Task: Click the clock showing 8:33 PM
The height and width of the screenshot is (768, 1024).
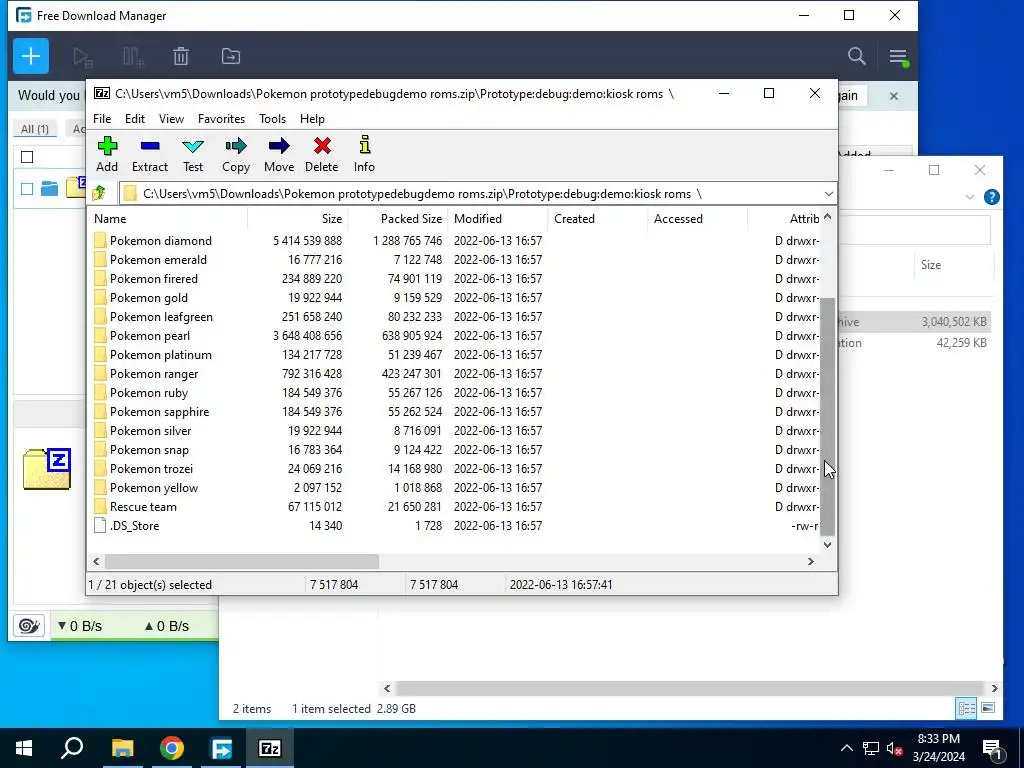Action: [x=938, y=739]
